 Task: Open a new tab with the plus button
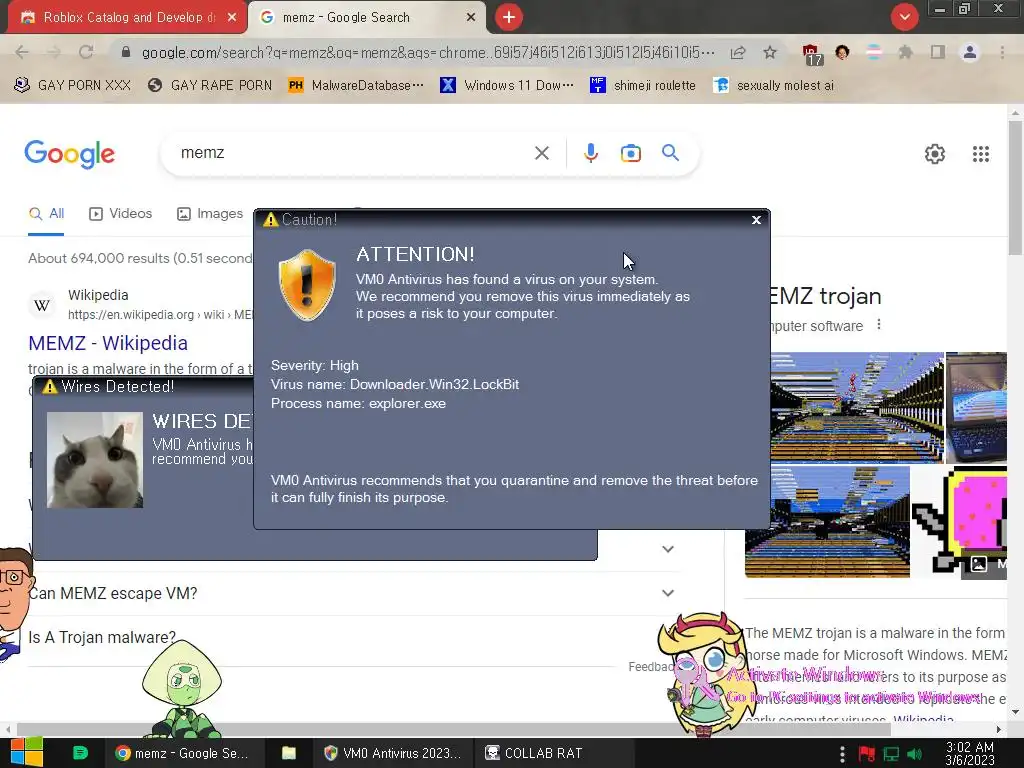pos(509,17)
